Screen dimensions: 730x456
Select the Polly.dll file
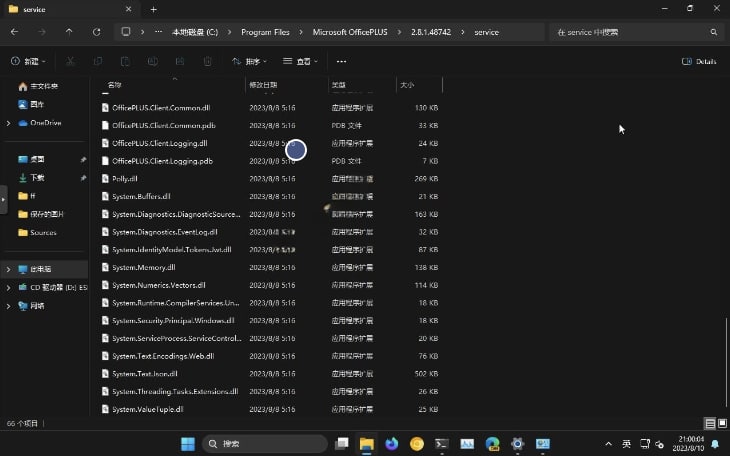coord(125,179)
